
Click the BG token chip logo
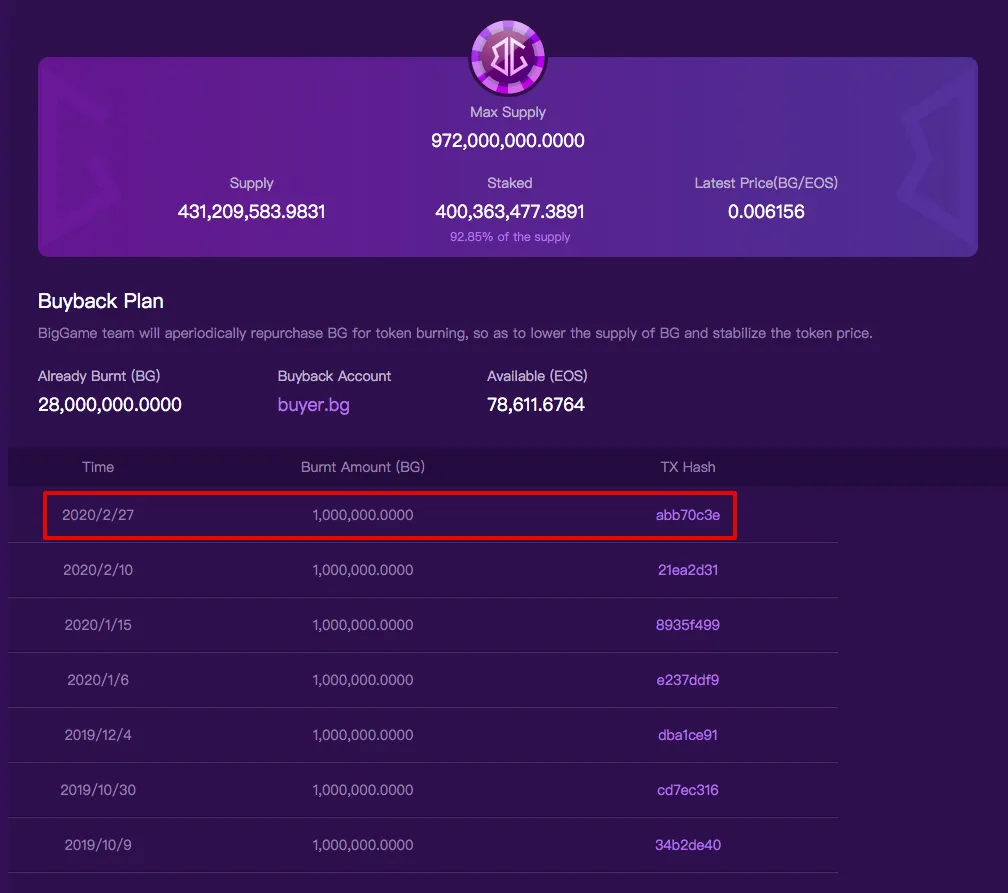pyautogui.click(x=508, y=58)
